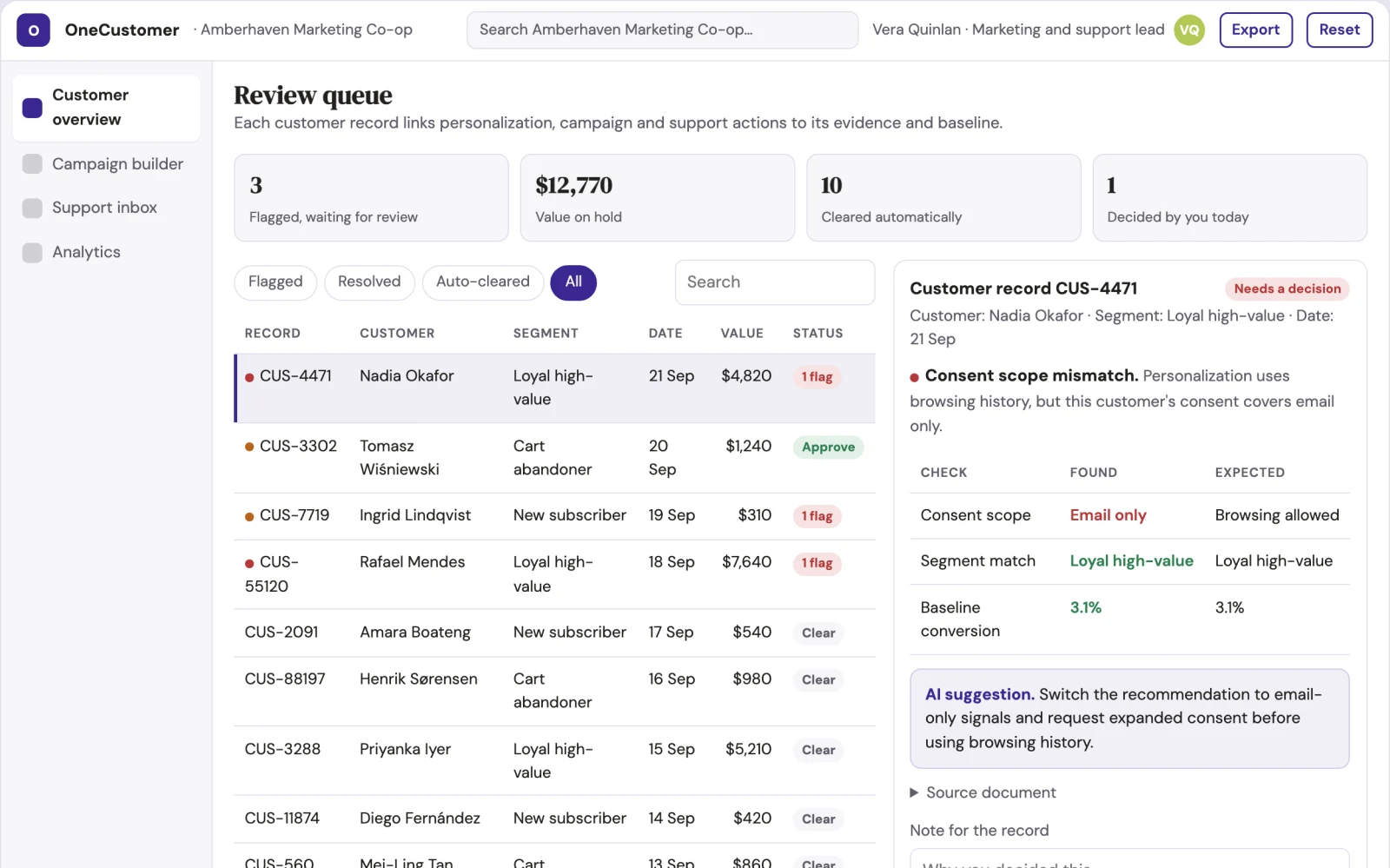Show Flagged records filter
The height and width of the screenshot is (868, 1390).
tap(275, 282)
